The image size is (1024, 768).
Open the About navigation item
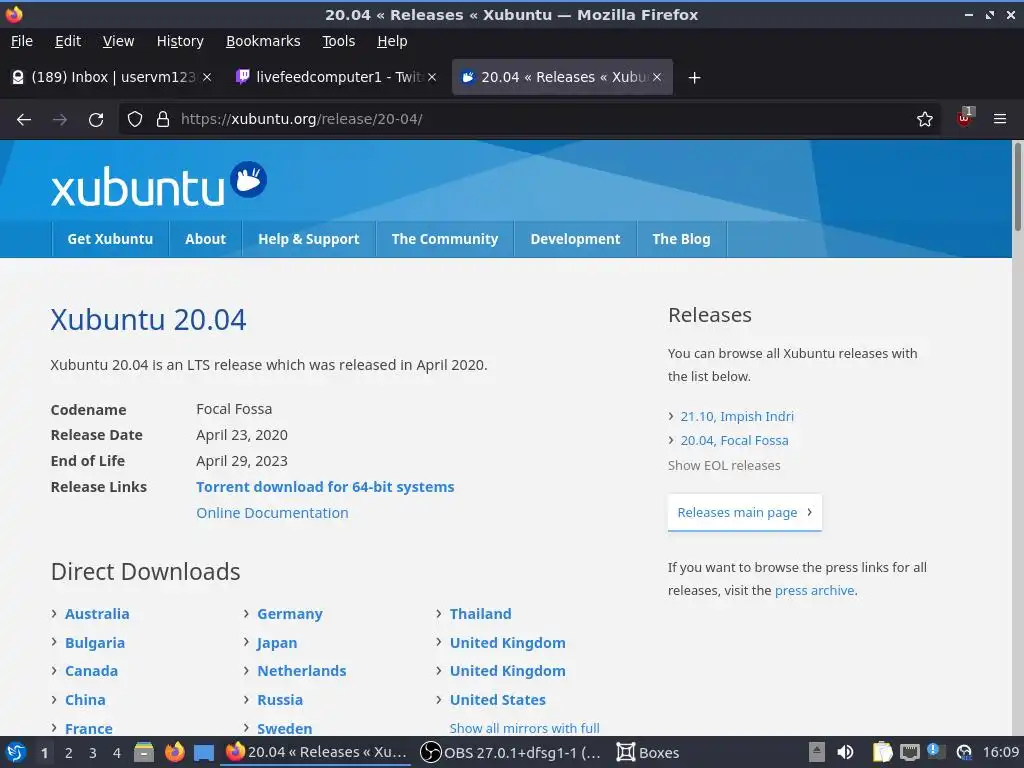[x=205, y=239]
